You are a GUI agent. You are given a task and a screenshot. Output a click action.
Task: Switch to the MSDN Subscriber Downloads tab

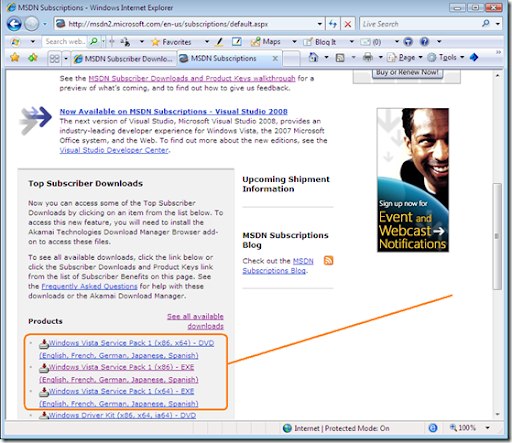[x=124, y=59]
